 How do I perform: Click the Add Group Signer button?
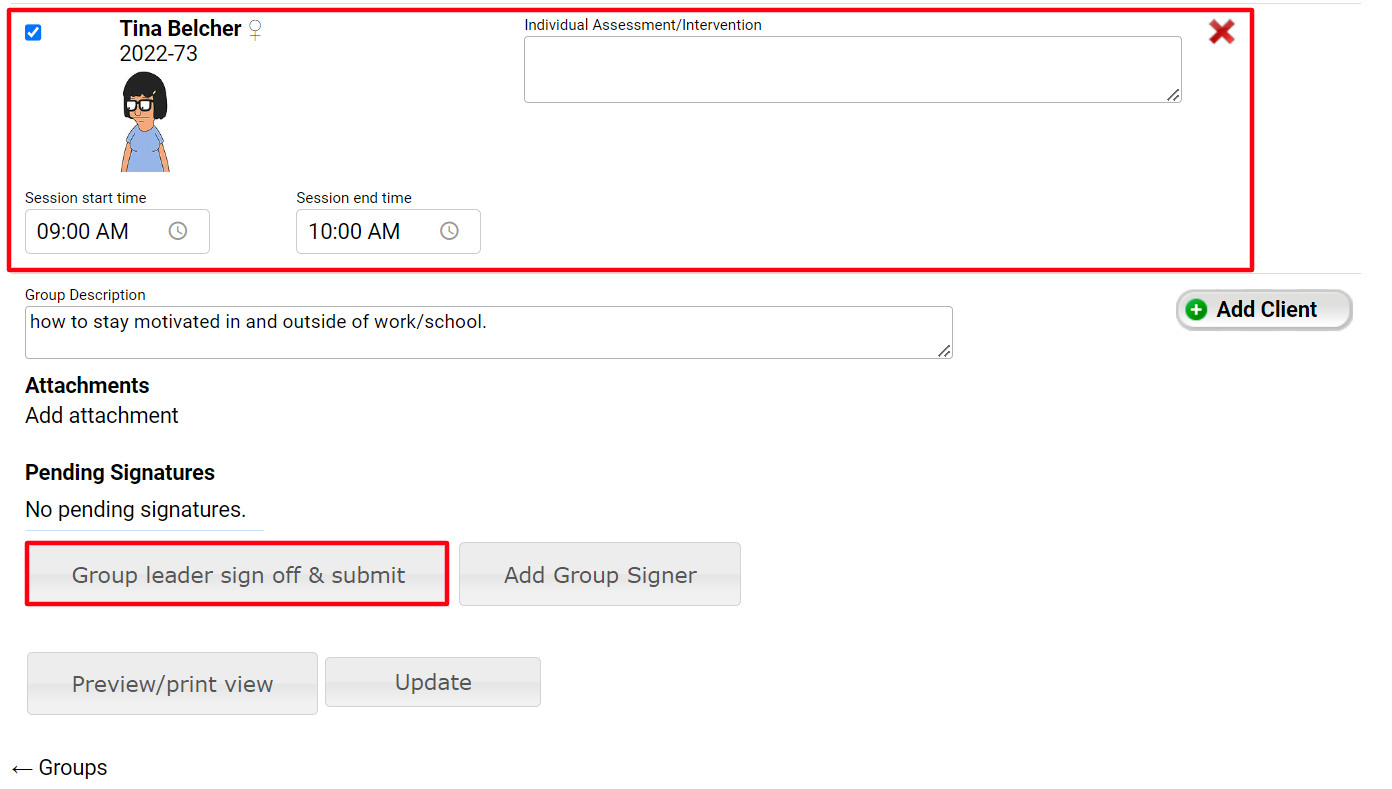599,574
